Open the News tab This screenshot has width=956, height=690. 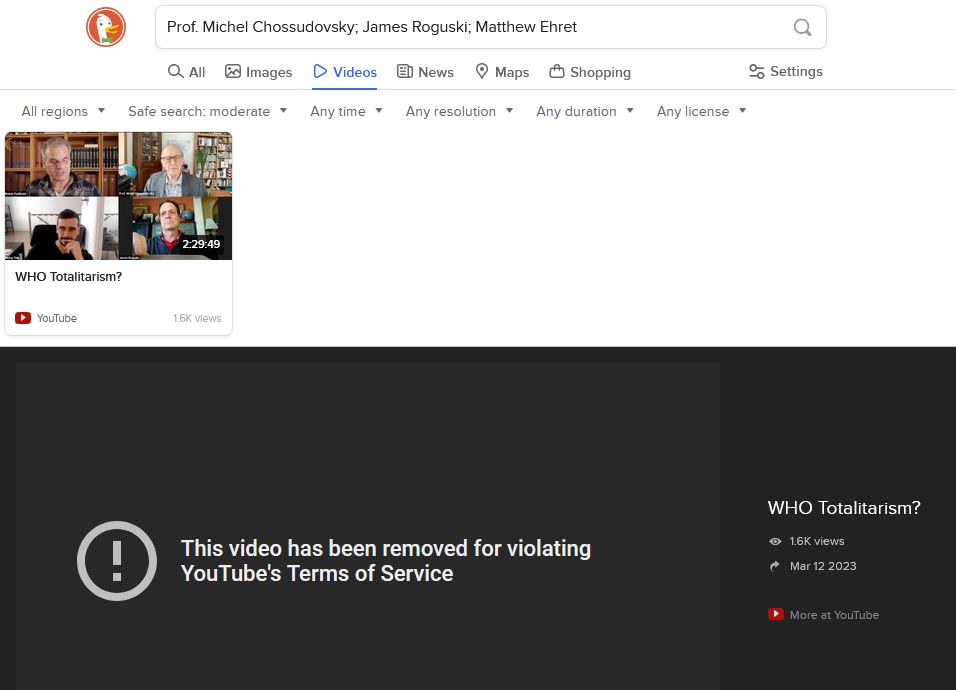pos(425,72)
